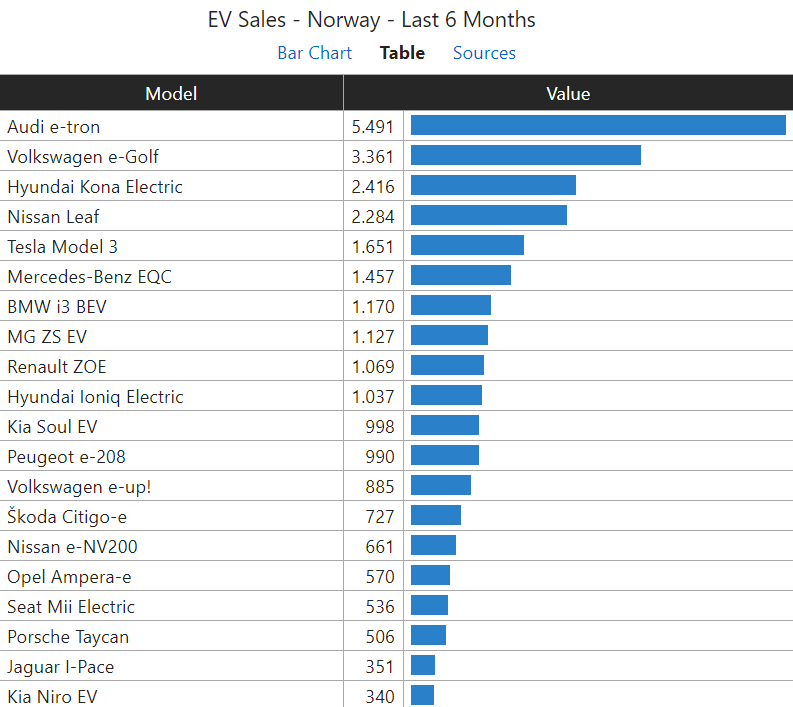Select the MG ZS EV cell
This screenshot has width=793, height=707.
click(x=171, y=336)
